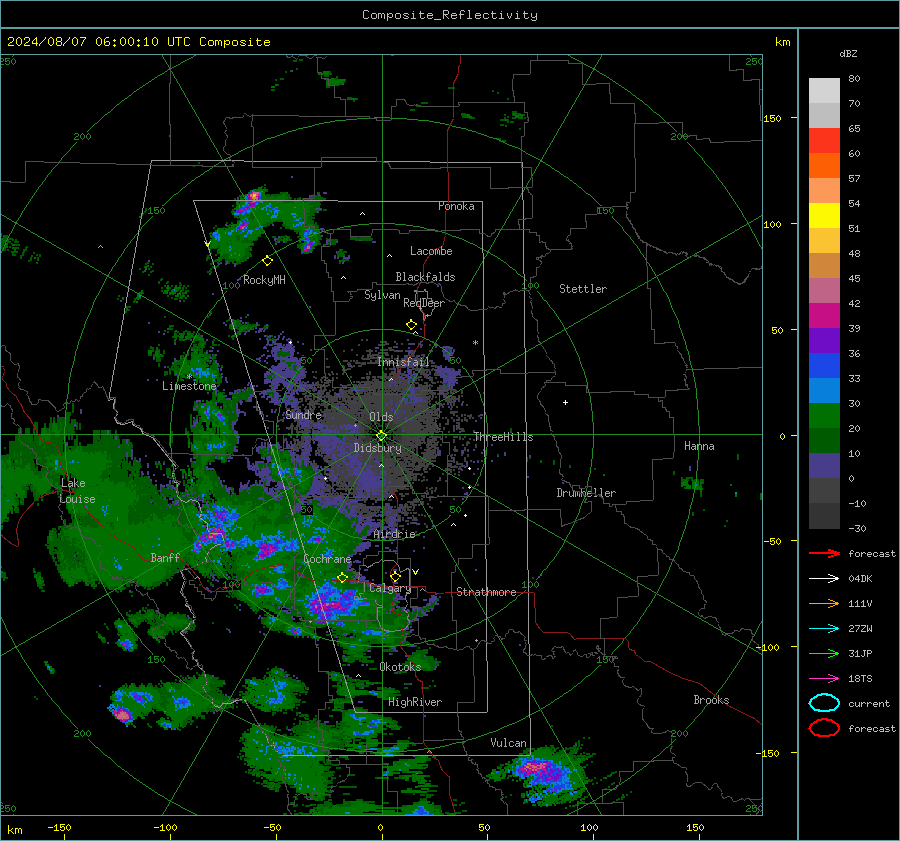This screenshot has height=841, width=900.
Task: Click the Sundre label
Action: click(x=304, y=415)
